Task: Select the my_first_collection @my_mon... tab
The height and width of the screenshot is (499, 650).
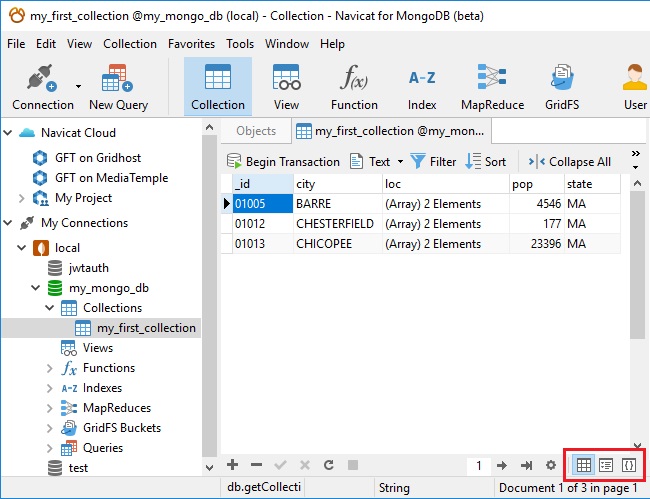Action: [x=391, y=131]
